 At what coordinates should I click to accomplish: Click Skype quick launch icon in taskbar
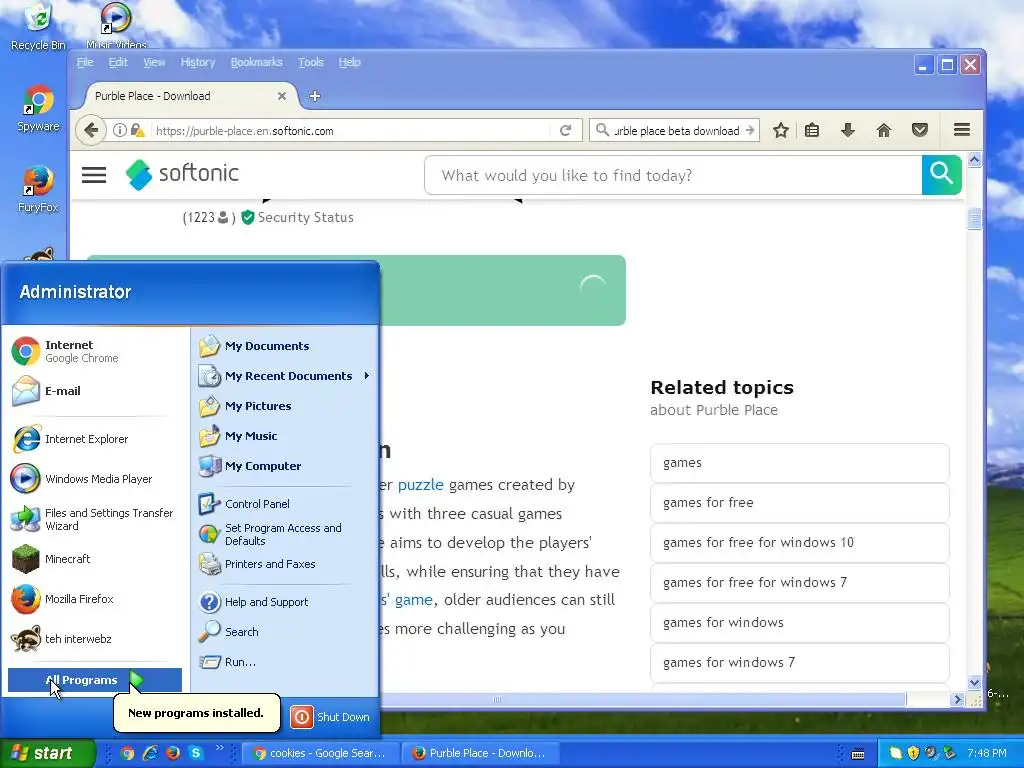(195, 753)
